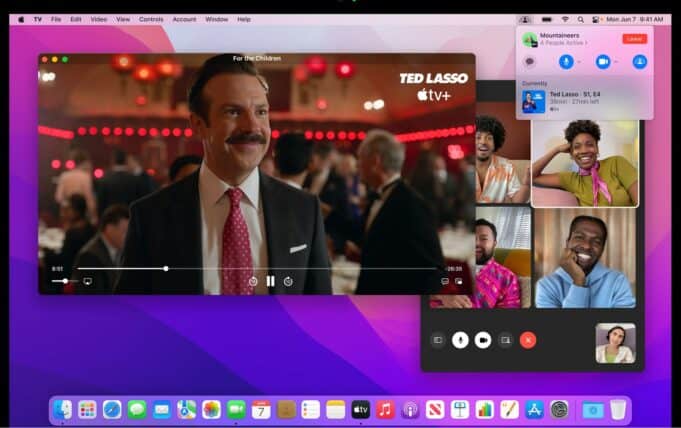Skip back button in TV player
The height and width of the screenshot is (428, 681).
click(x=253, y=282)
